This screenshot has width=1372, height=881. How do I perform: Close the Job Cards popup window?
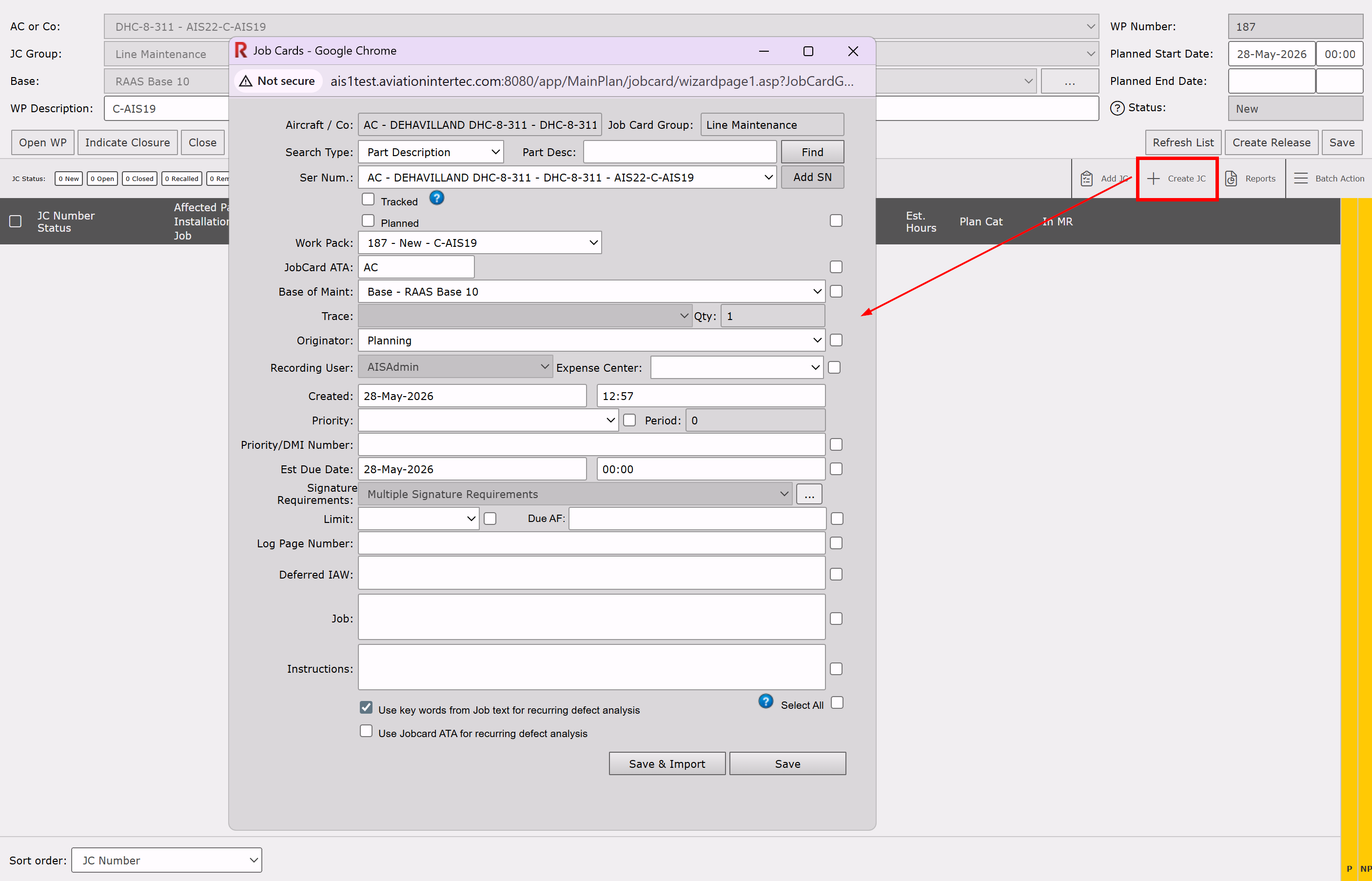coord(853,51)
